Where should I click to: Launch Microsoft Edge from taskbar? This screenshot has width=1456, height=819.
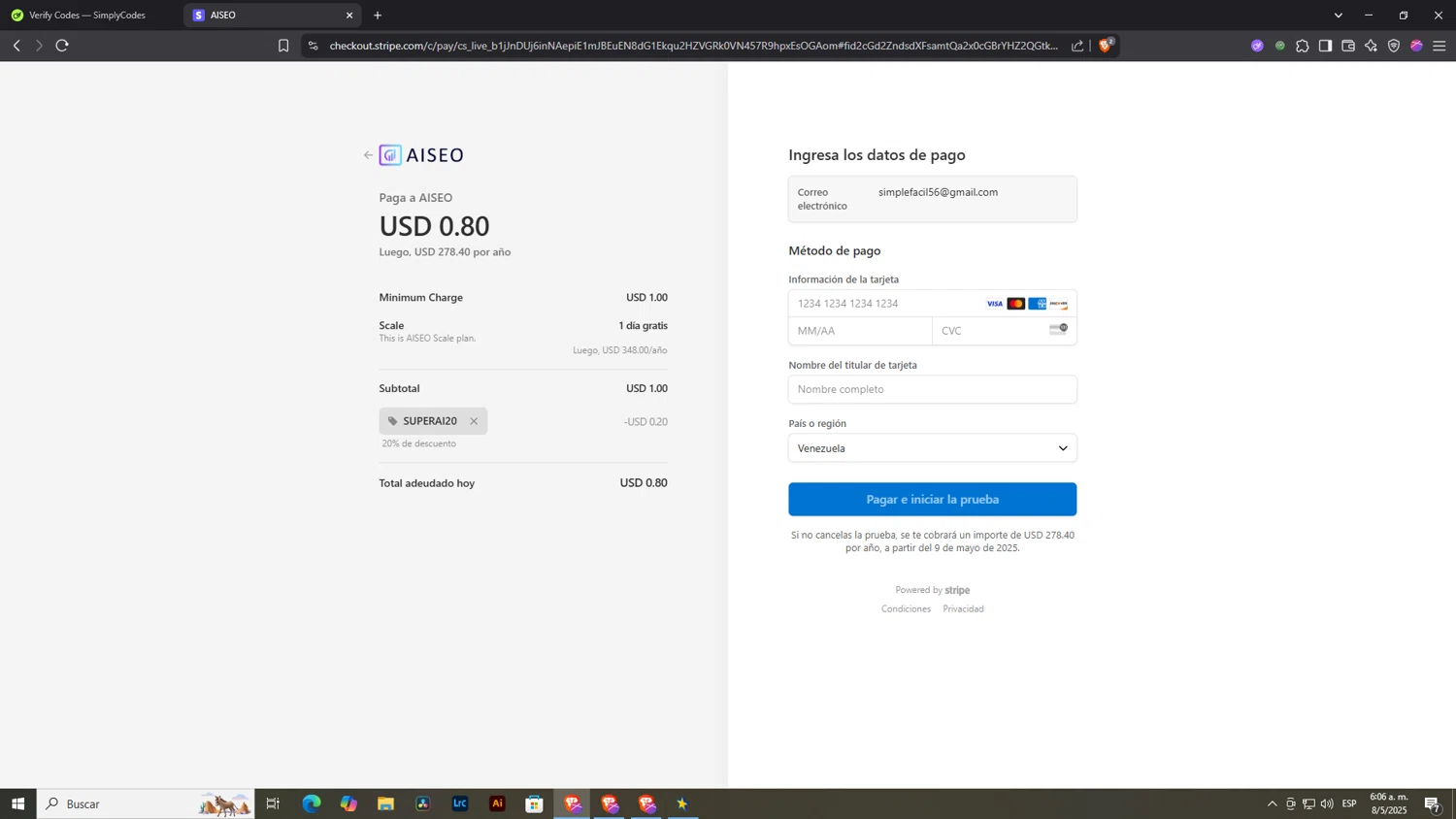[x=311, y=803]
